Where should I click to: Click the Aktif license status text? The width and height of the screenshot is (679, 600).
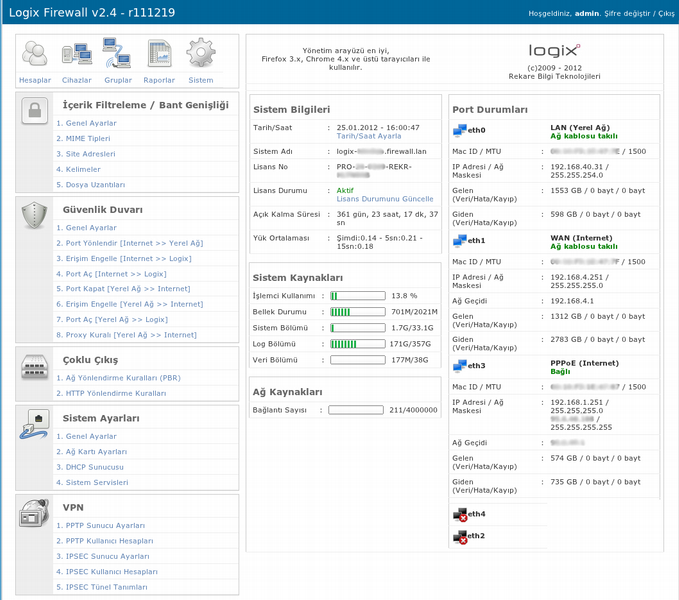point(345,190)
